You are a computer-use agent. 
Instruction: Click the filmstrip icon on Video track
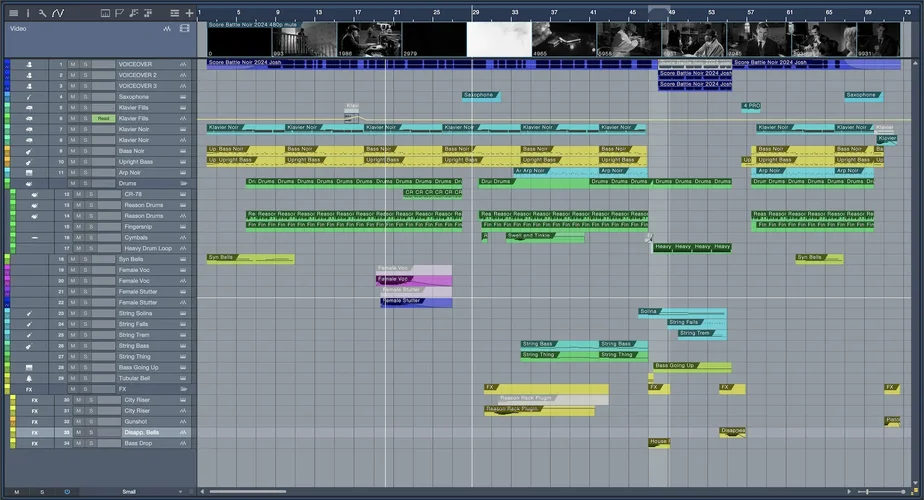184,29
